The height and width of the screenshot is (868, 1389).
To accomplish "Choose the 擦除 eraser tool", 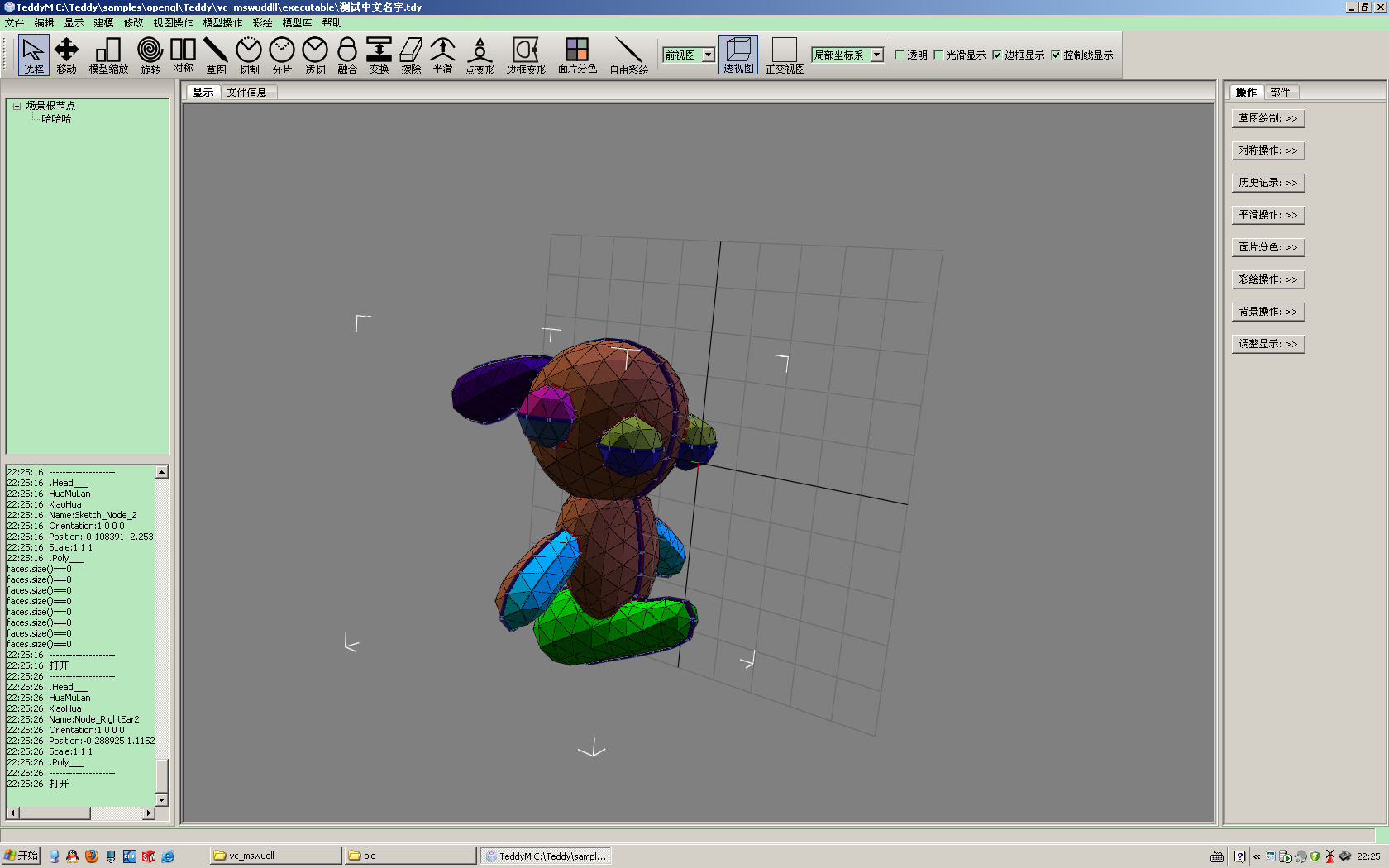I will [x=411, y=55].
